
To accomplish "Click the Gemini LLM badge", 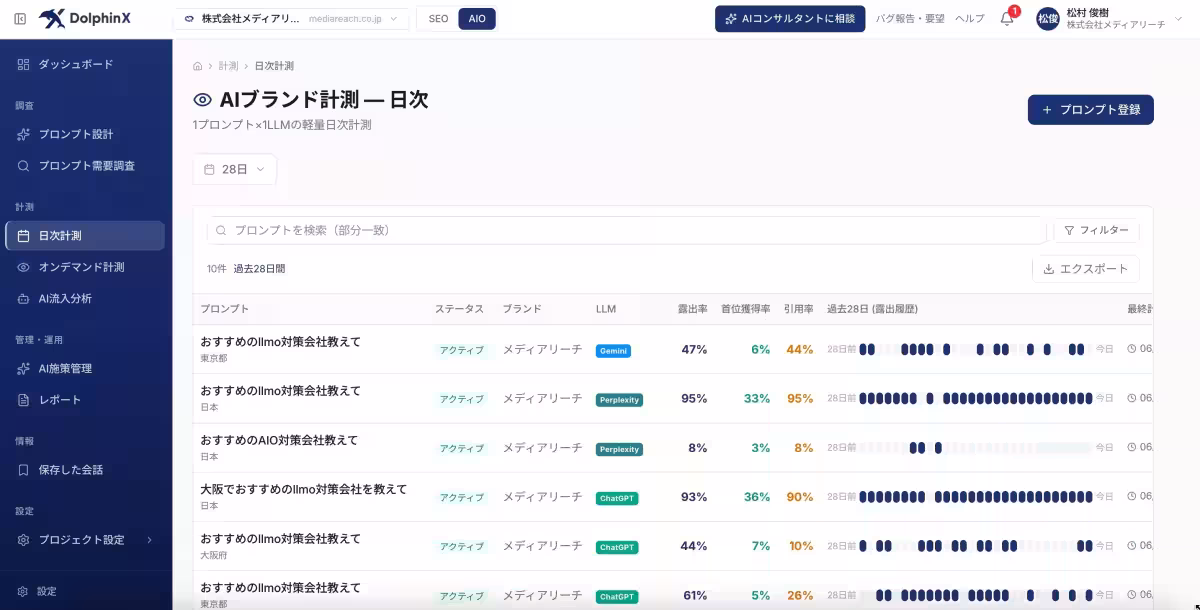I will click(x=613, y=351).
